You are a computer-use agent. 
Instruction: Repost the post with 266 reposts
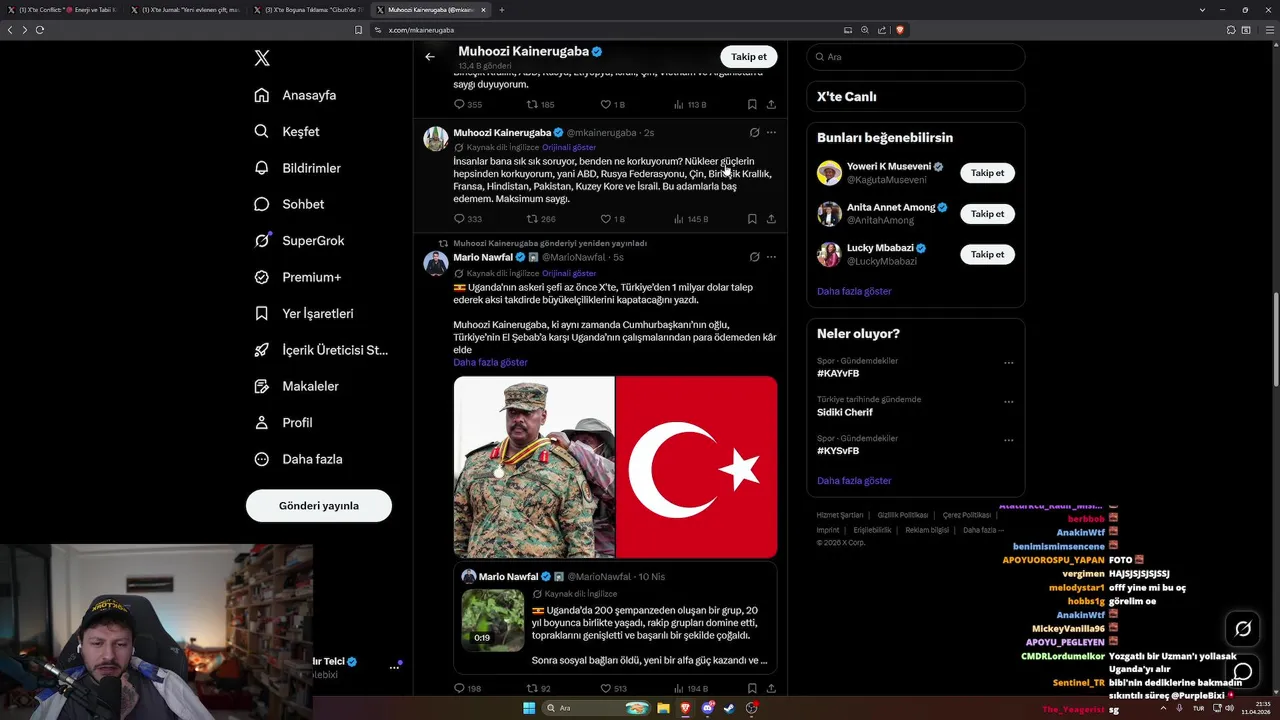coord(541,219)
